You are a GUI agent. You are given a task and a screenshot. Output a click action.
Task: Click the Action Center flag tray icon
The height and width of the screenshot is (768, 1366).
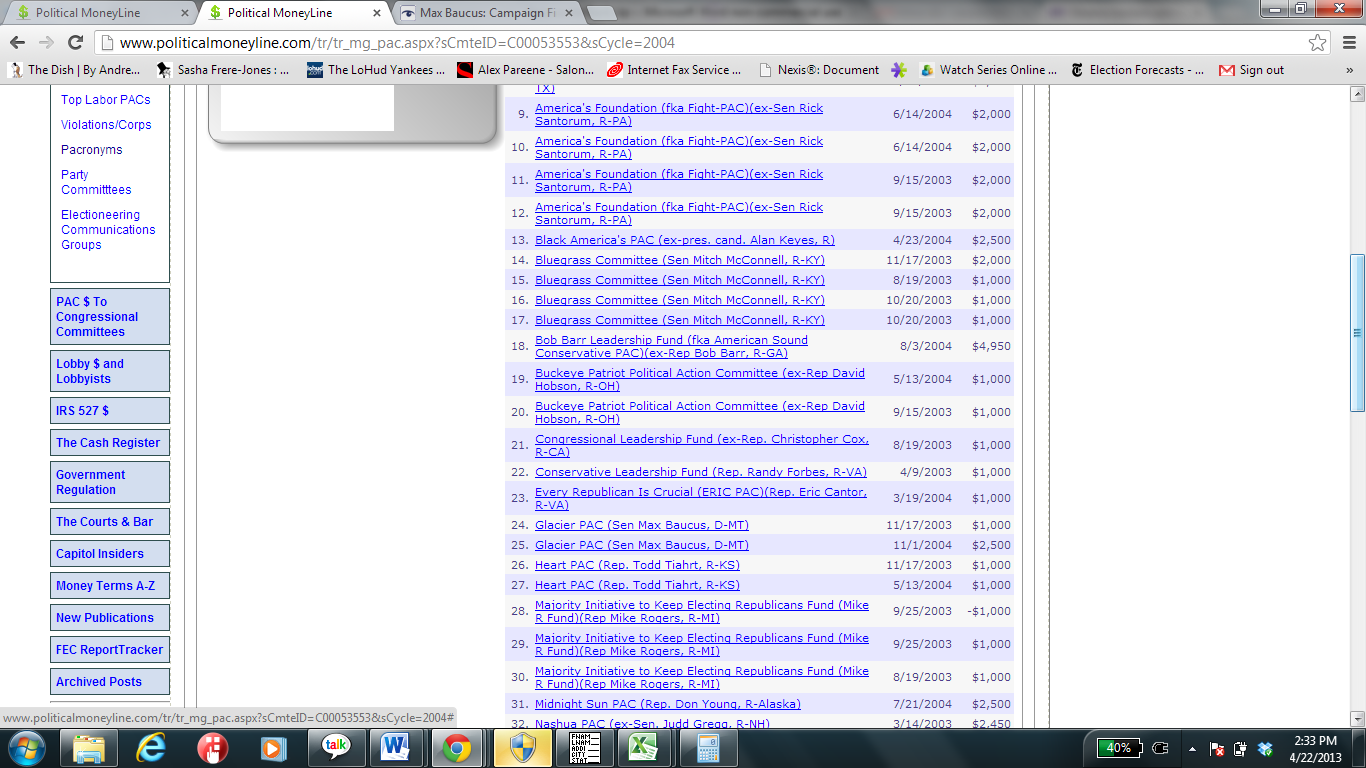[x=1217, y=748]
